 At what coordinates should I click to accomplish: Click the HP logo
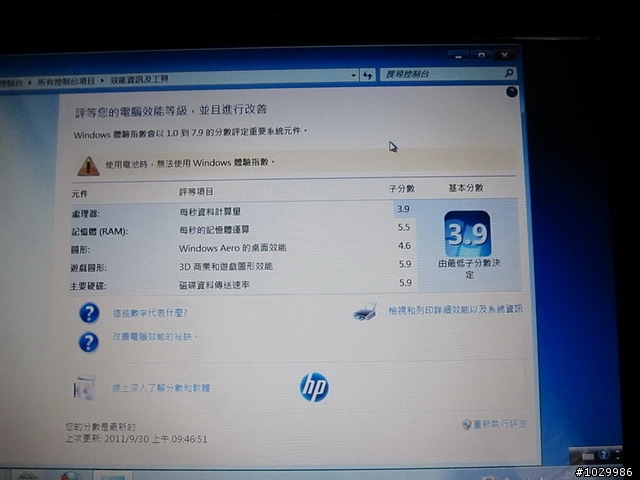tap(314, 387)
